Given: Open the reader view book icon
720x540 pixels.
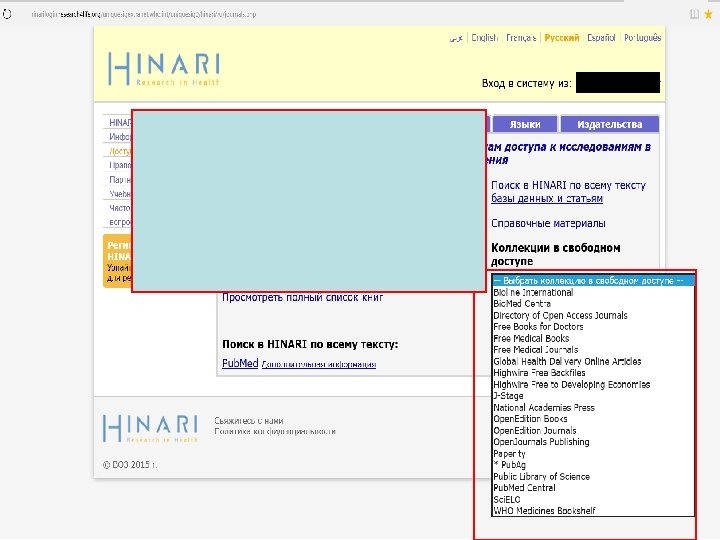Looking at the screenshot, I should (x=694, y=14).
